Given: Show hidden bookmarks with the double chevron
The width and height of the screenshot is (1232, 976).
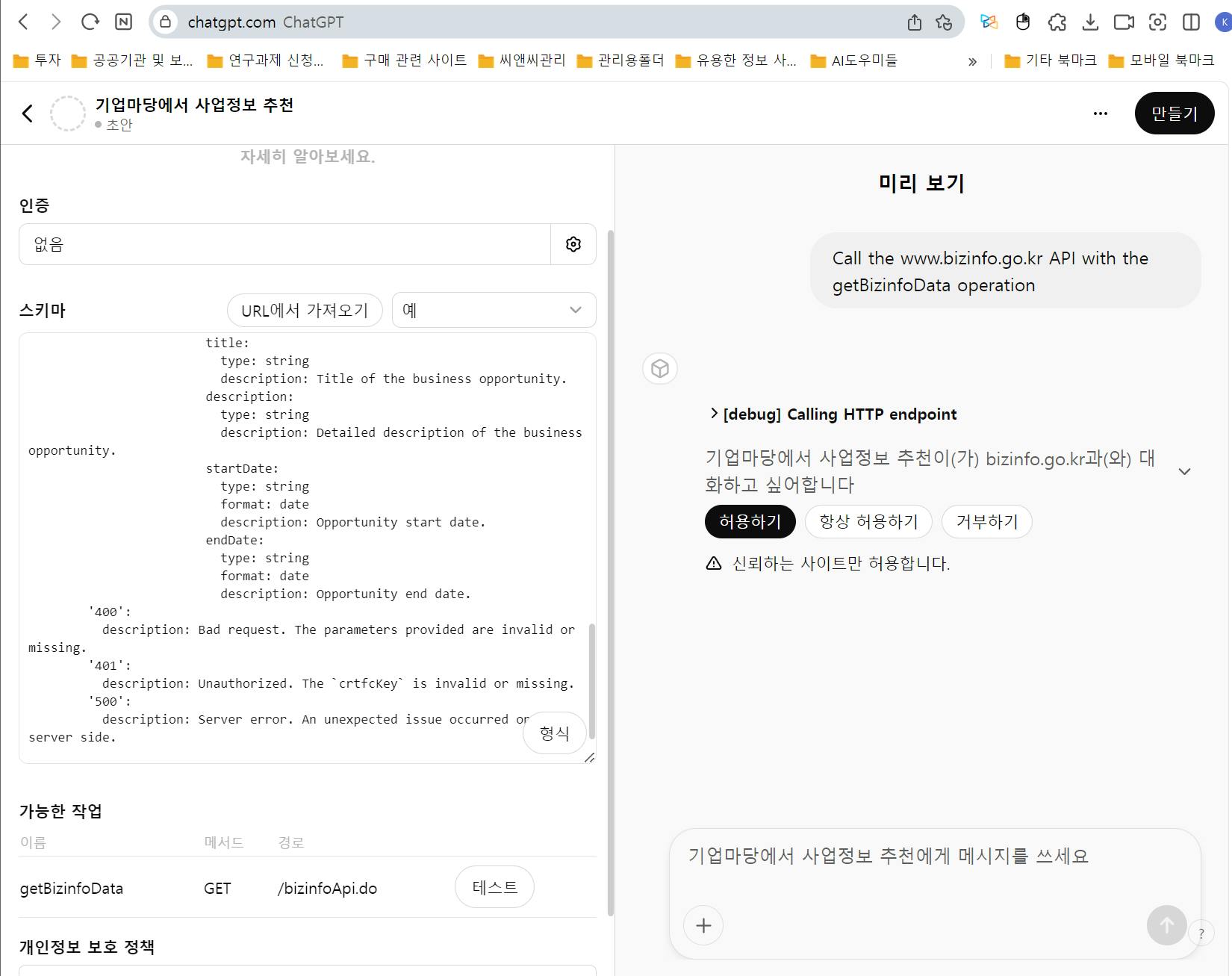Looking at the screenshot, I should (x=972, y=61).
